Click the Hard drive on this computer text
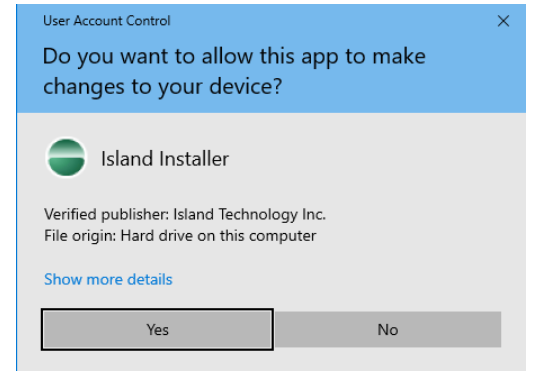The height and width of the screenshot is (383, 538). [x=218, y=236]
